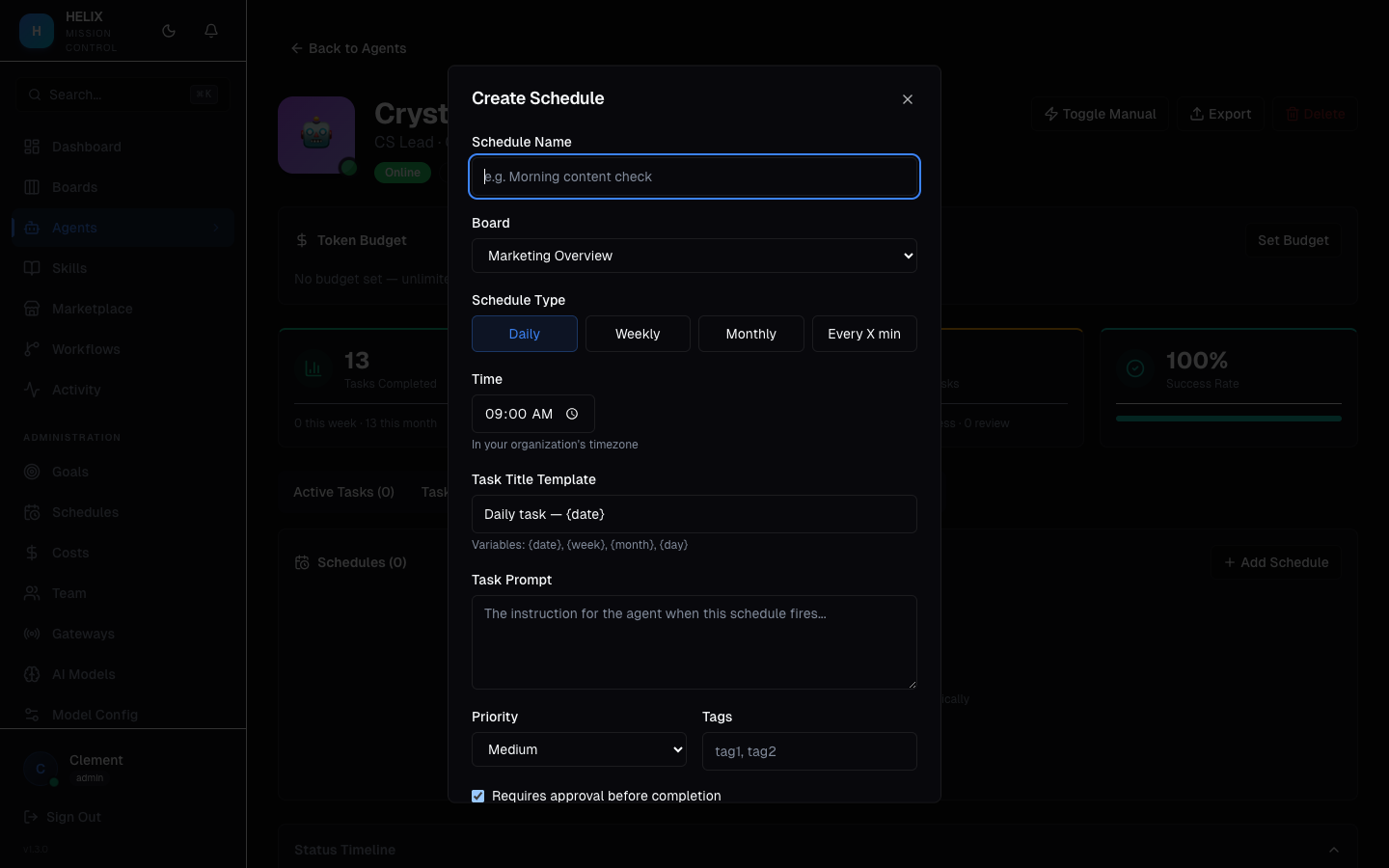This screenshot has height=868, width=1389.
Task: Click the Online status badge
Action: click(x=402, y=173)
